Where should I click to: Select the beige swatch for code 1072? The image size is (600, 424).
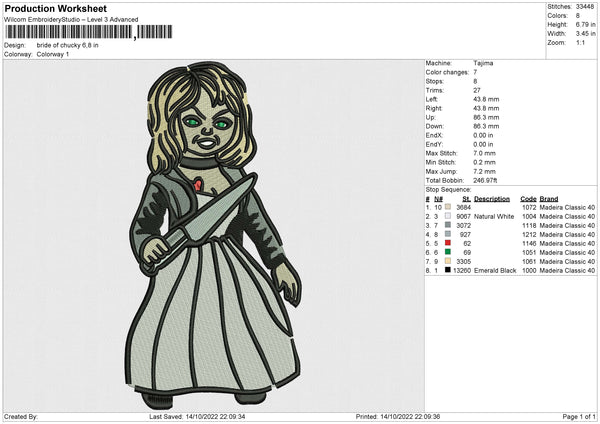[448, 207]
